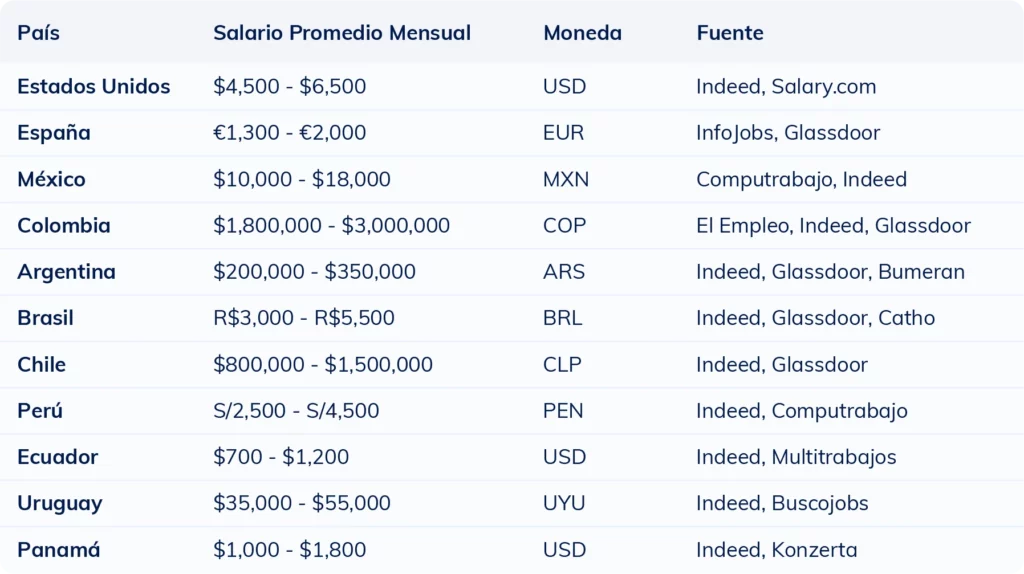Viewport: 1024px width, 574px height.
Task: Click the México country name
Action: tap(51, 180)
